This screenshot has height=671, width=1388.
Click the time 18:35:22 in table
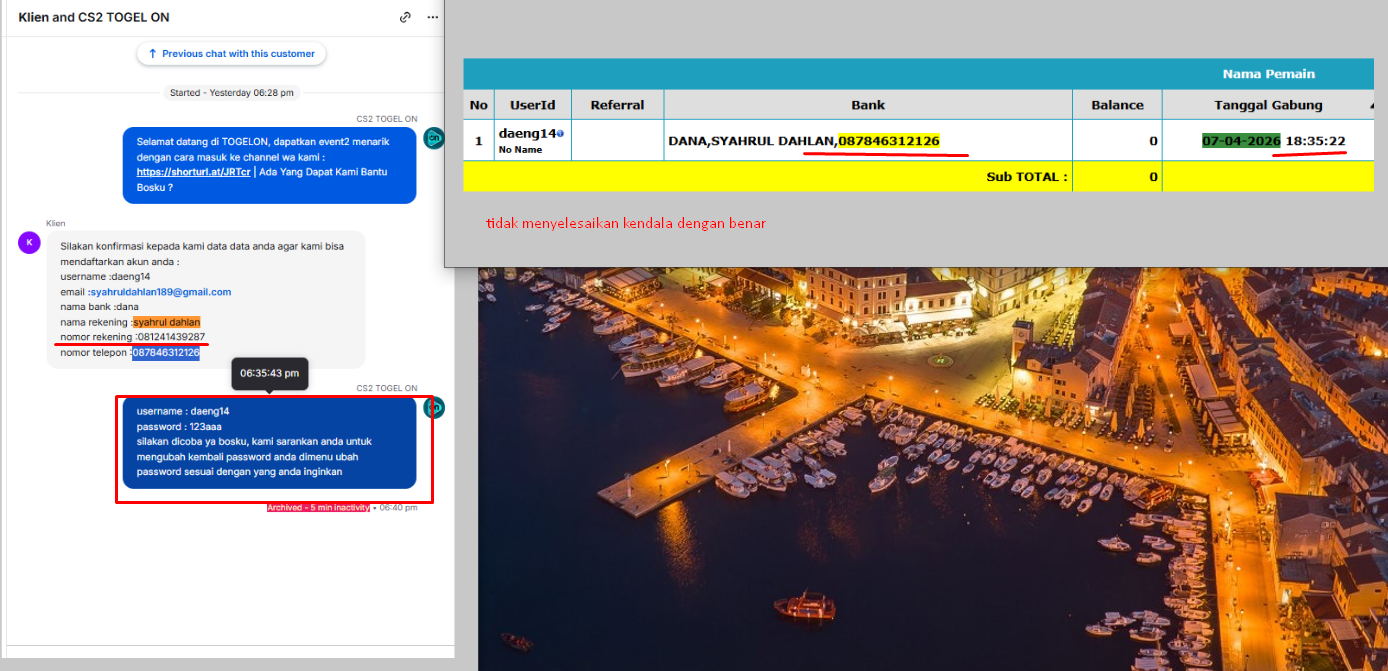coord(1316,141)
